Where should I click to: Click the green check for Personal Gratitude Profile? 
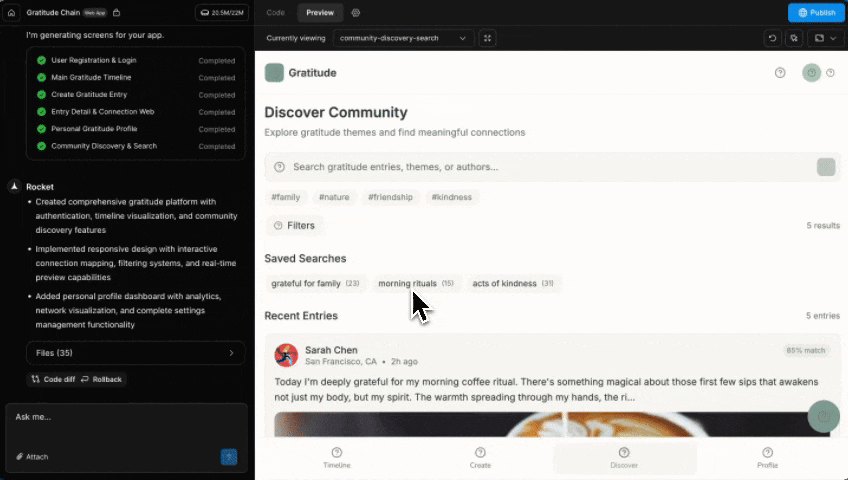point(41,129)
